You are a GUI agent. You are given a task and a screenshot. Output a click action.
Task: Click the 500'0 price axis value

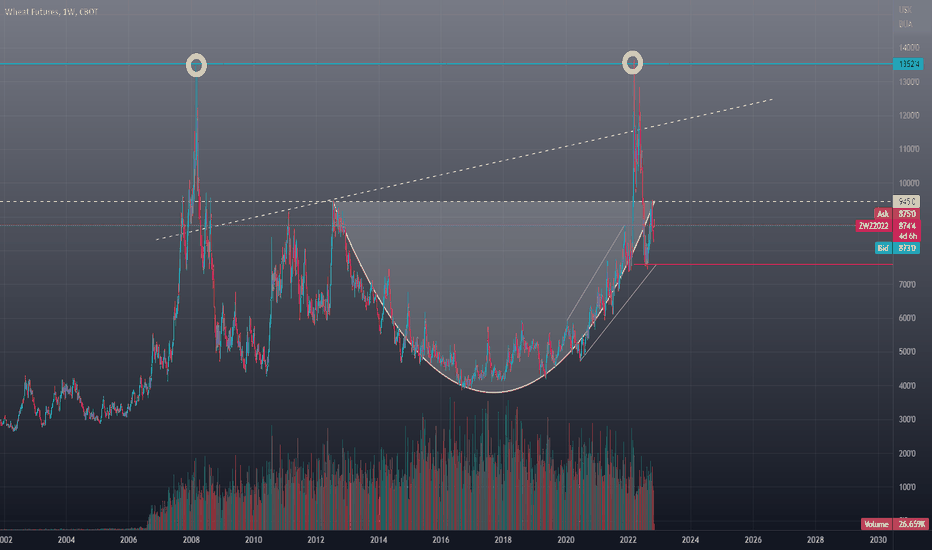[x=907, y=352]
